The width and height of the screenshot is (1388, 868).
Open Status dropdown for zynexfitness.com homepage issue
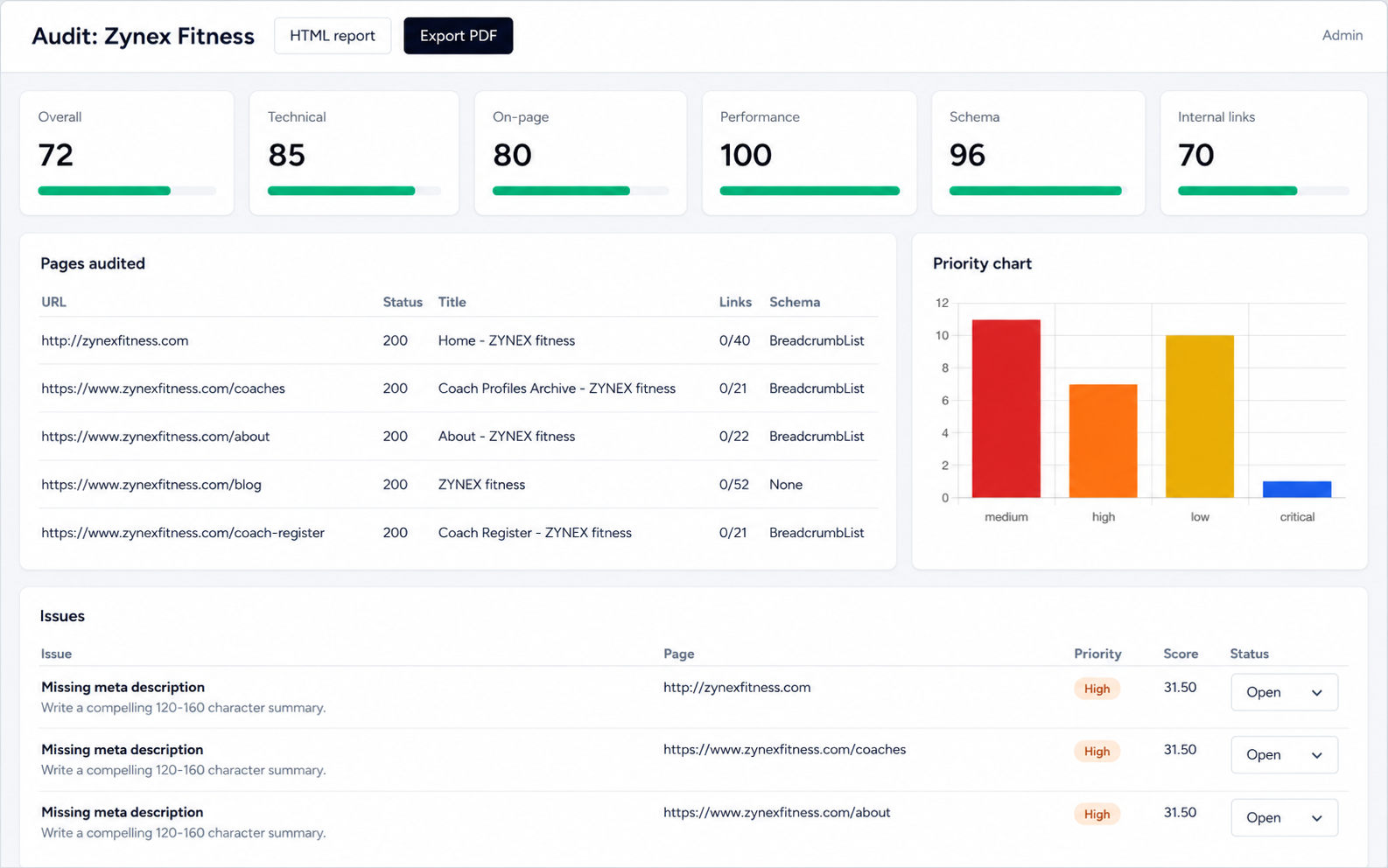pos(1284,692)
